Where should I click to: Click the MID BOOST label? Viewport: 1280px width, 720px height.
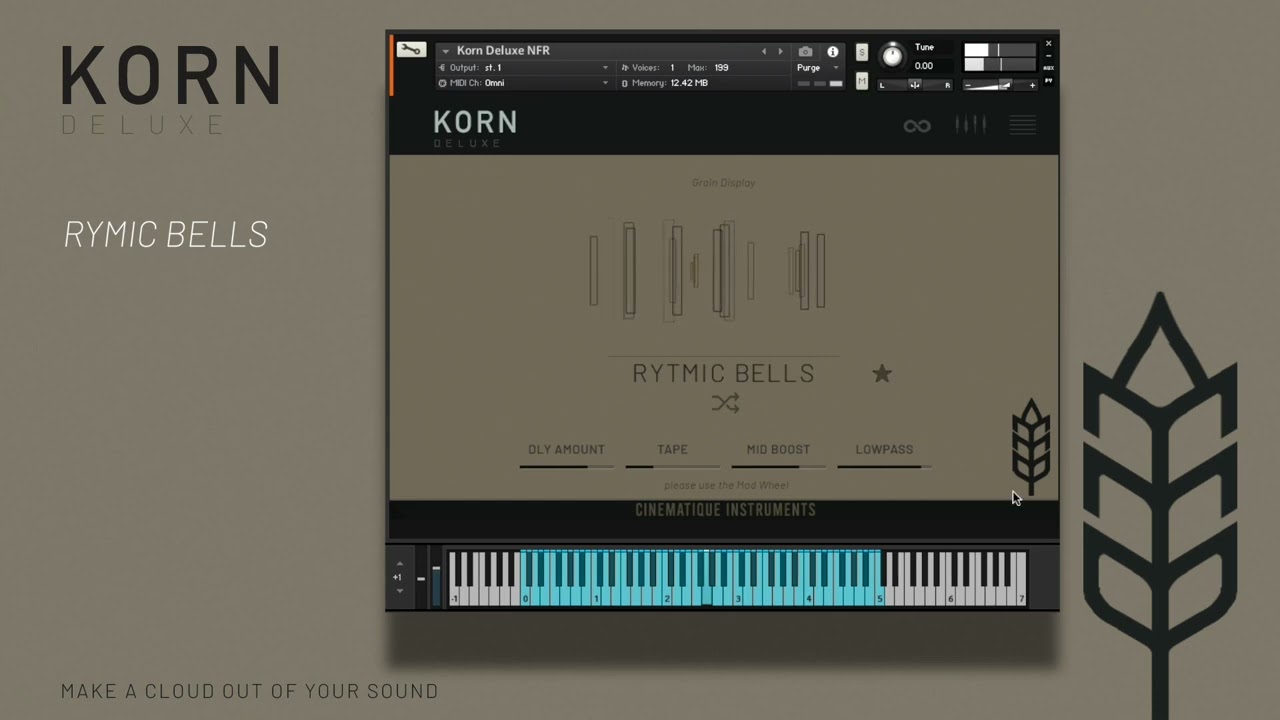[778, 449]
